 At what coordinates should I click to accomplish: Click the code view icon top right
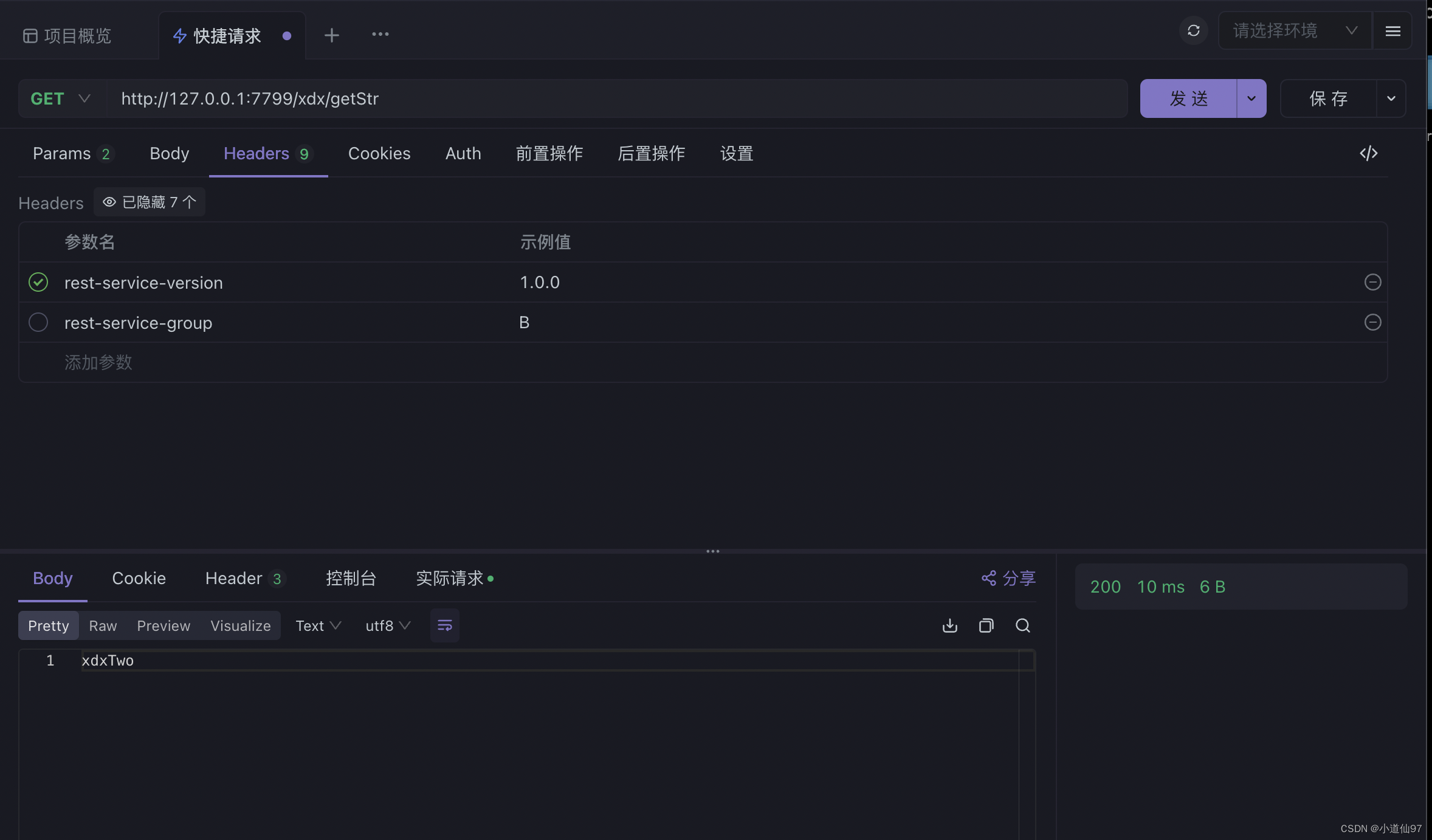tap(1368, 153)
